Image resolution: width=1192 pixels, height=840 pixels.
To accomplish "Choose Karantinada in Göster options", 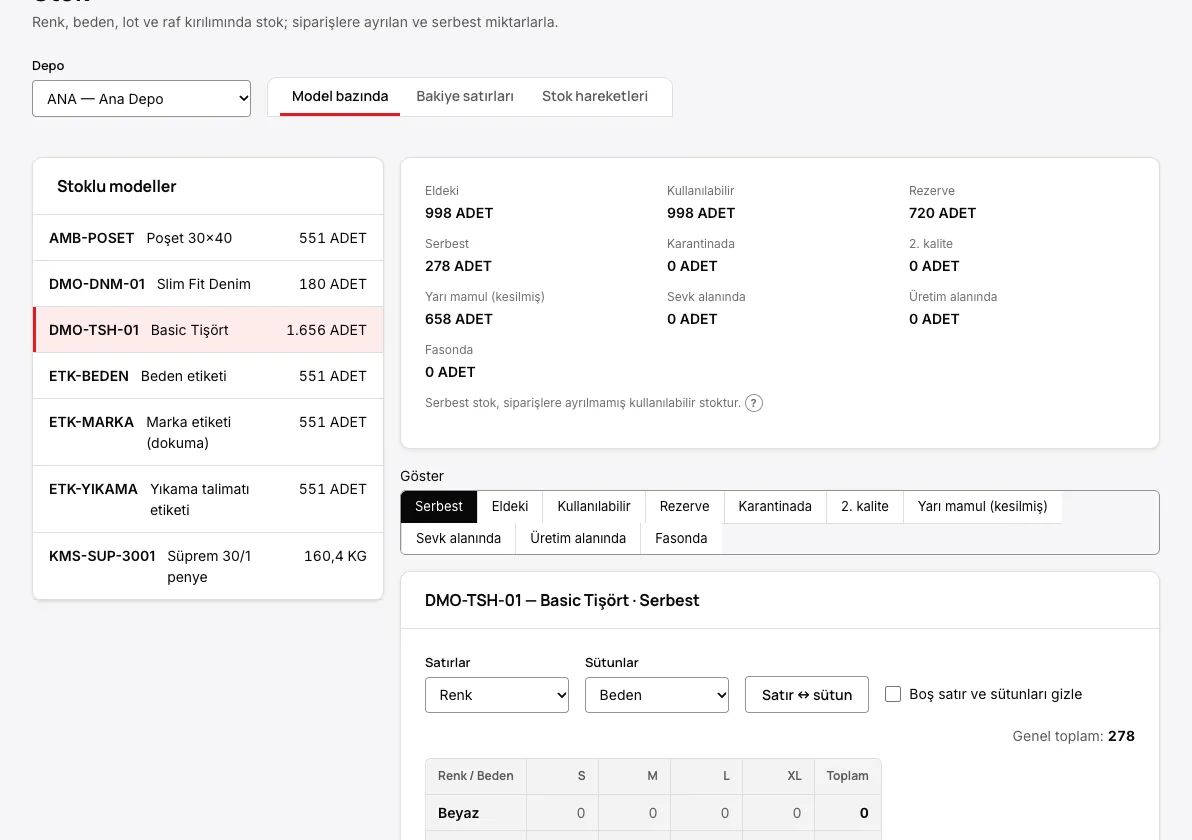I will coord(775,507).
